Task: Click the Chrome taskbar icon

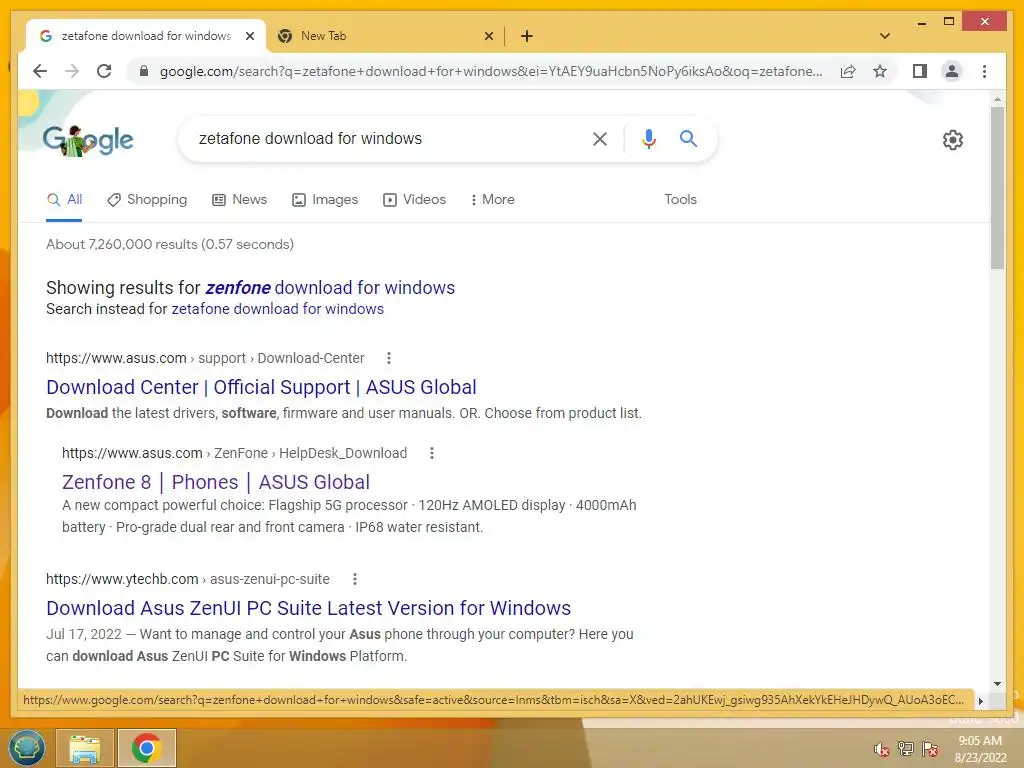Action: (147, 748)
